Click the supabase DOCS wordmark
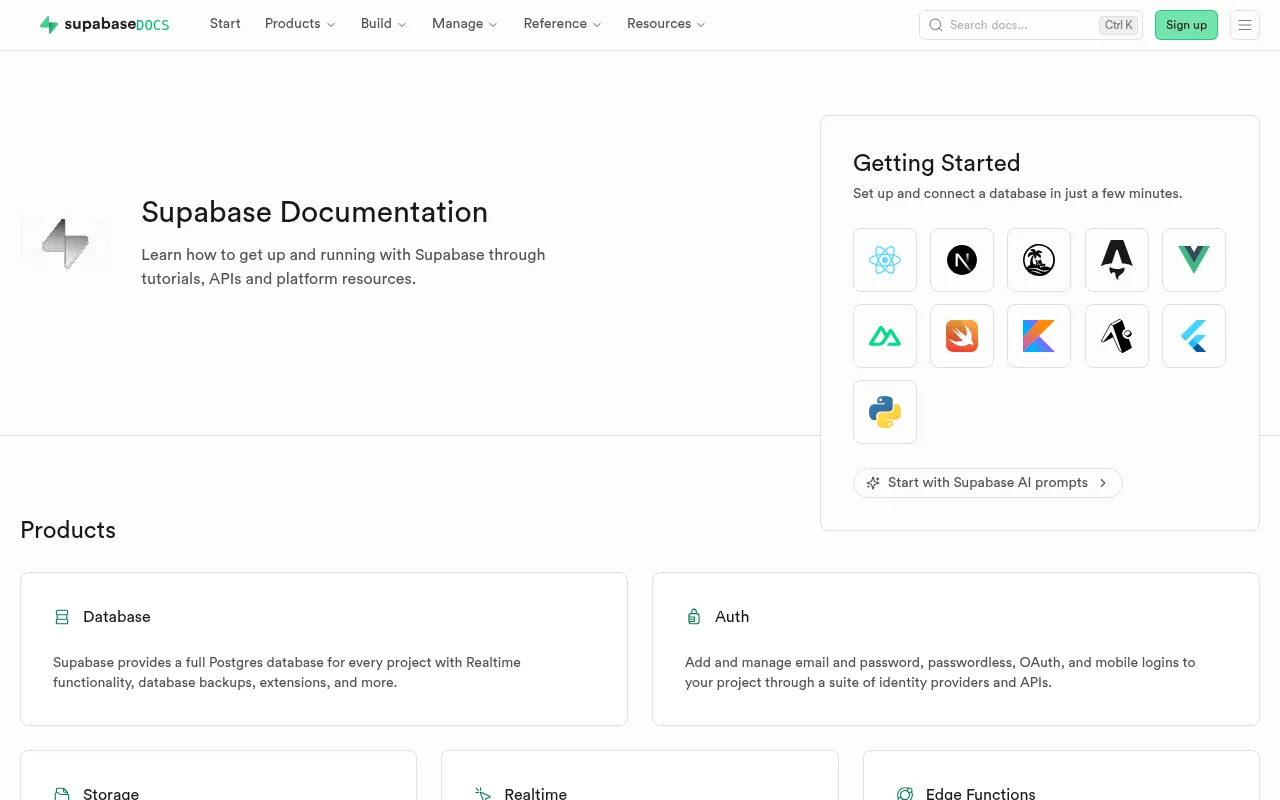Image resolution: width=1280 pixels, height=800 pixels. 117,25
